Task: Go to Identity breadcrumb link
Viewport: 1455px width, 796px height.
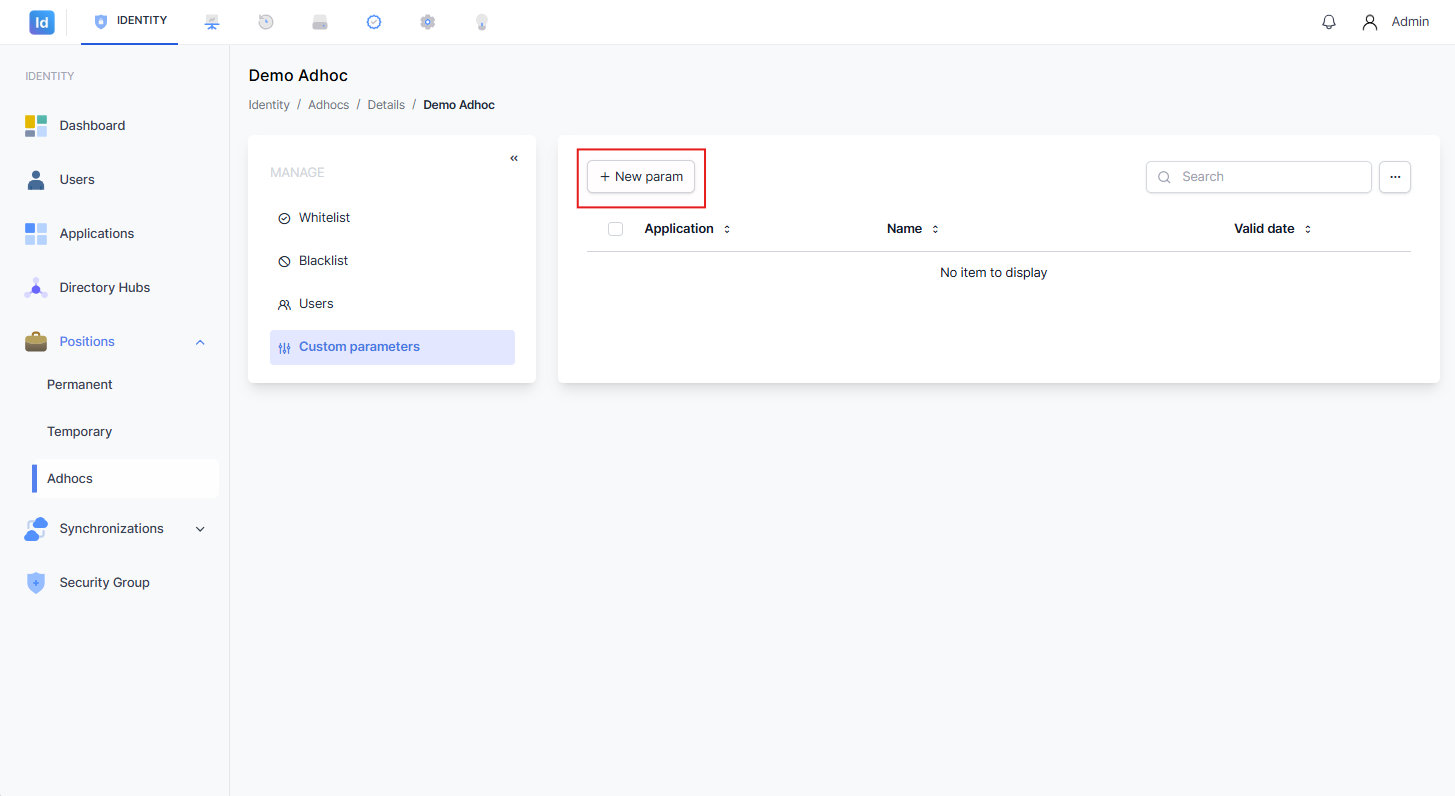Action: tap(269, 105)
